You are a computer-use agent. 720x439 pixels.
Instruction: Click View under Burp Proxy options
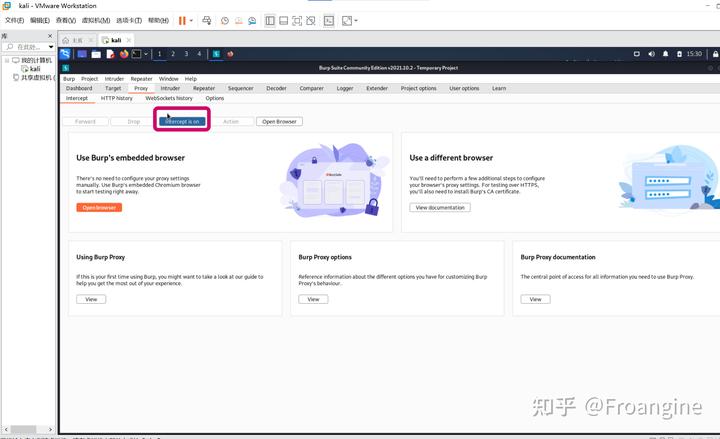coord(313,299)
